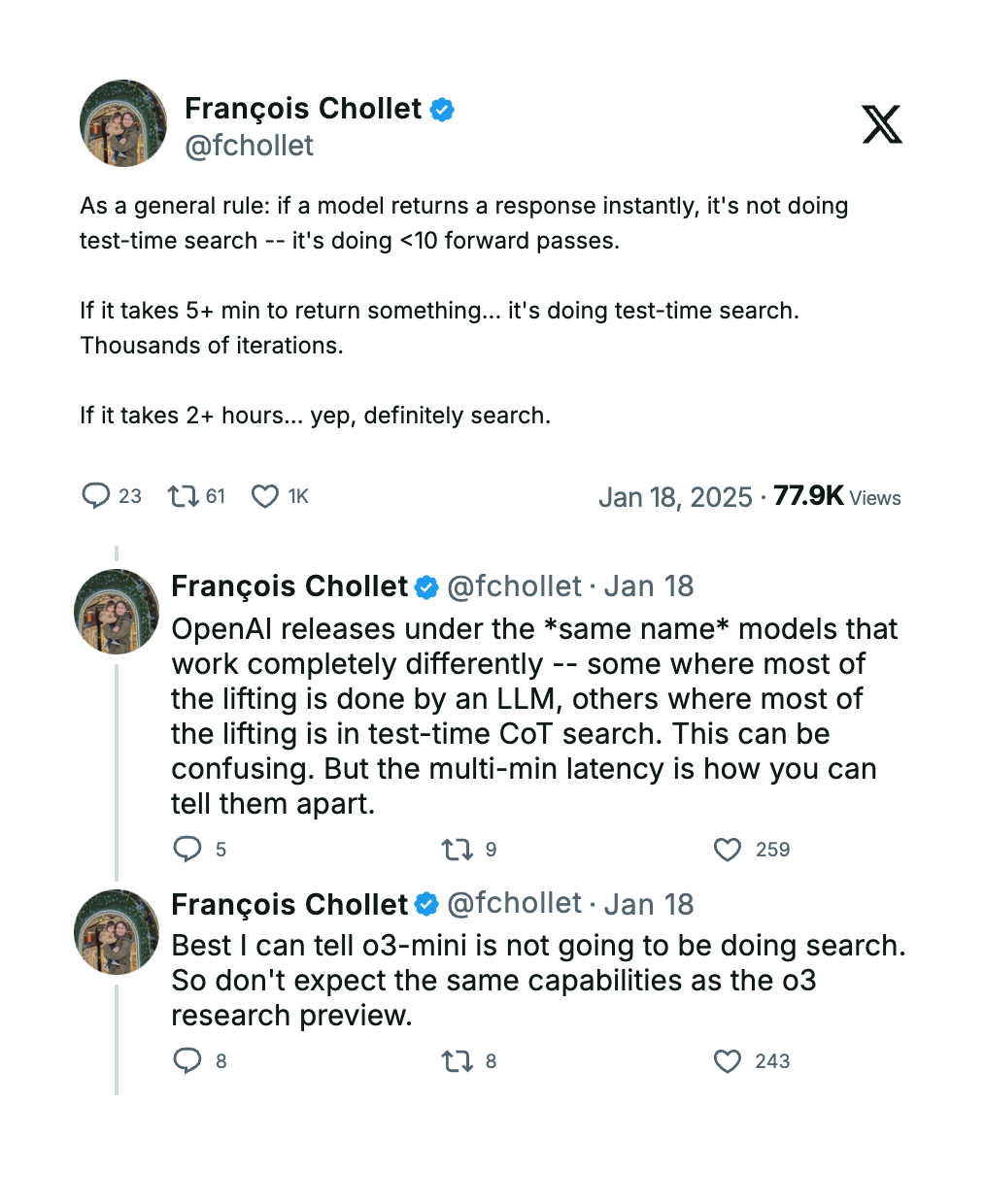The width and height of the screenshot is (985, 1204).
Task: Click the X logo icon
Action: coord(882,124)
